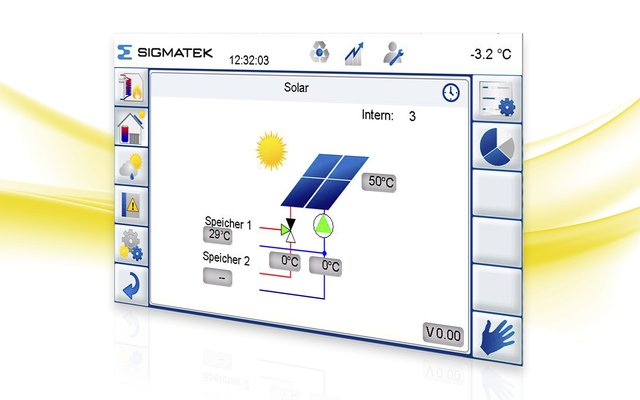
Task: Click the solar panel collector graphic
Action: pos(324,181)
